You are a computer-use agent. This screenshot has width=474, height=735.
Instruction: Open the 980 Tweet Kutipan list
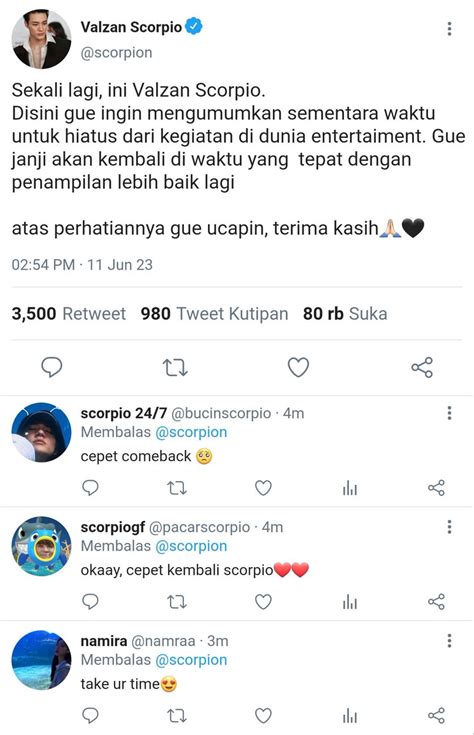(214, 314)
